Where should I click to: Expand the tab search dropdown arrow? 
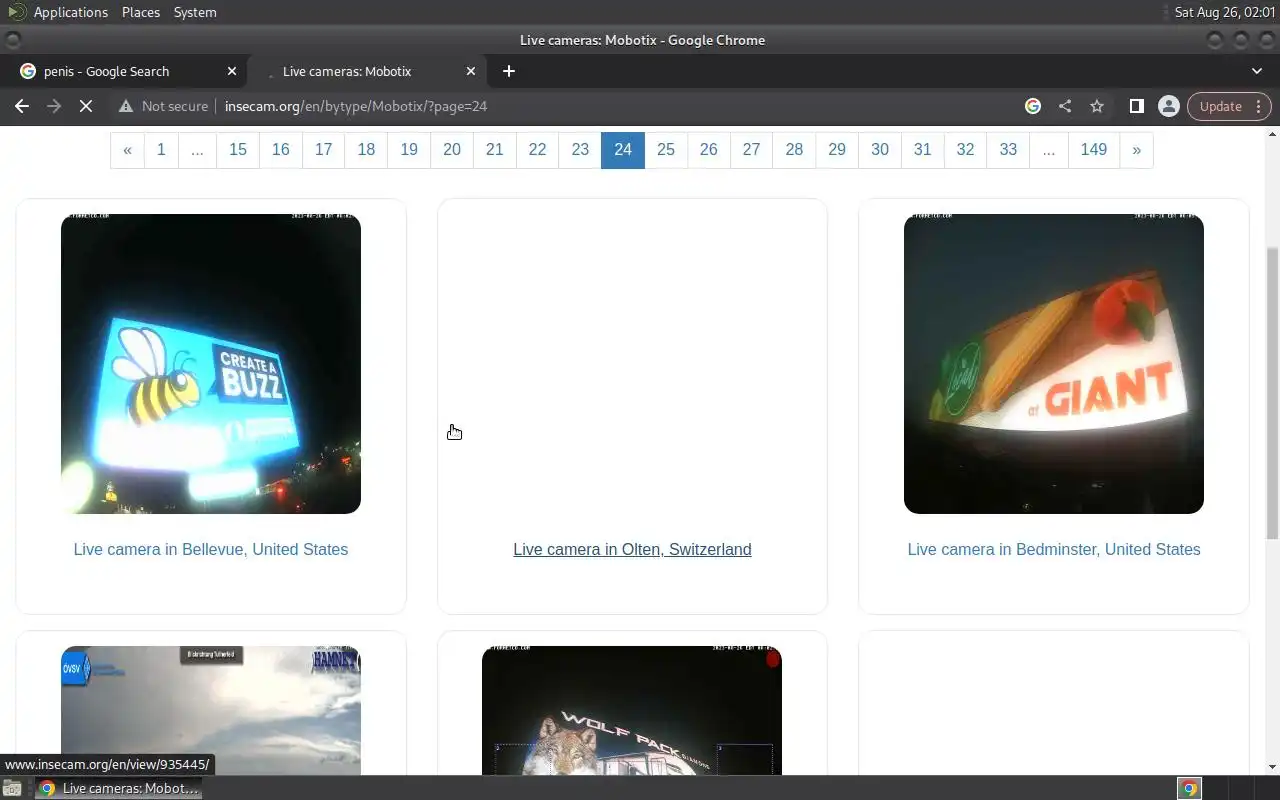(1257, 71)
